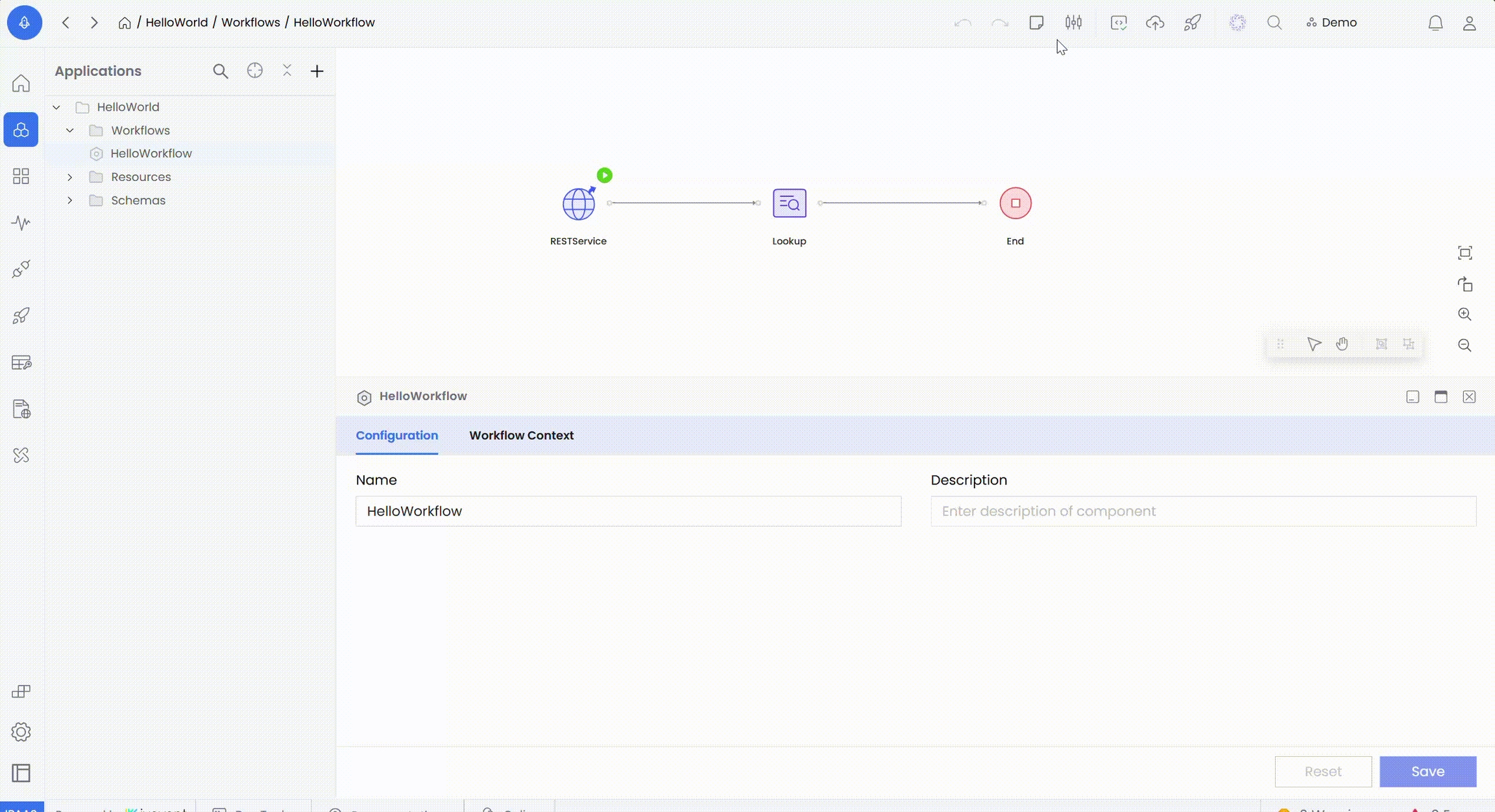
Task: Open the sliders settings icon in top toolbar
Action: [x=1073, y=23]
